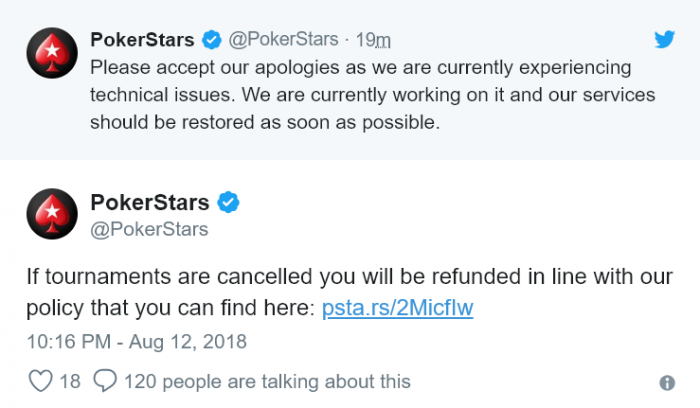This screenshot has height=408, width=700.
Task: Open the 19m timestamp link
Action: coord(373,40)
